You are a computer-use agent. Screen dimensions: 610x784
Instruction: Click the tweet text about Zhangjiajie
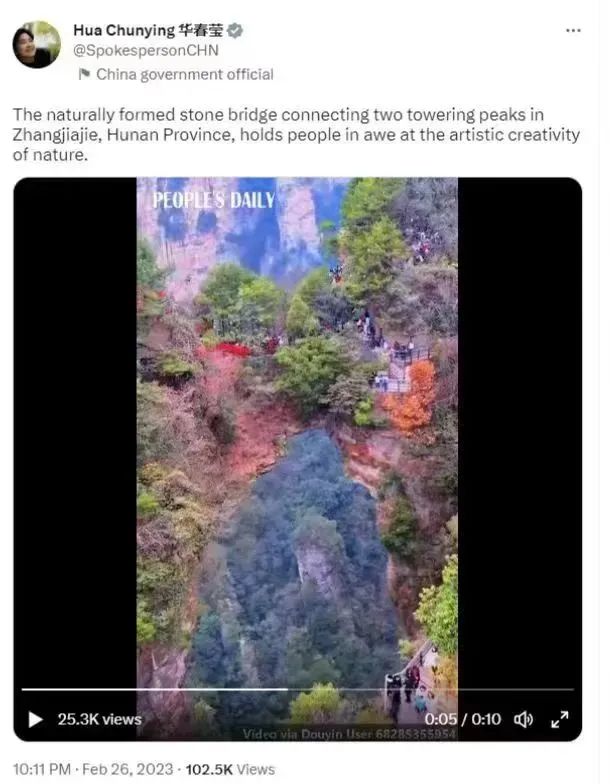point(296,134)
